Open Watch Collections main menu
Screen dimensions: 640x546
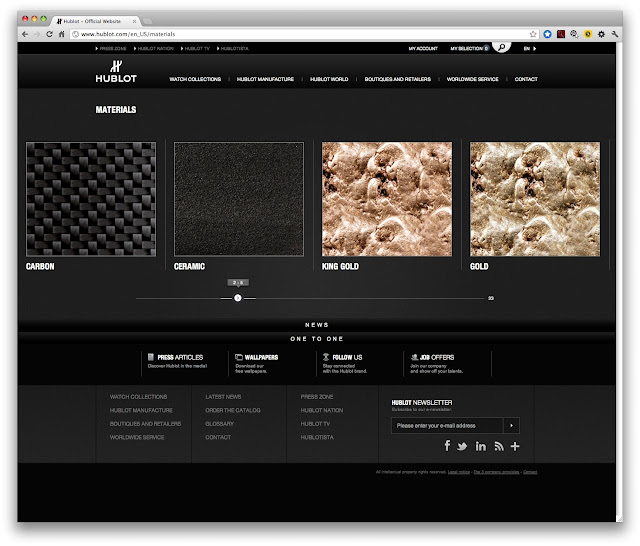(x=195, y=79)
